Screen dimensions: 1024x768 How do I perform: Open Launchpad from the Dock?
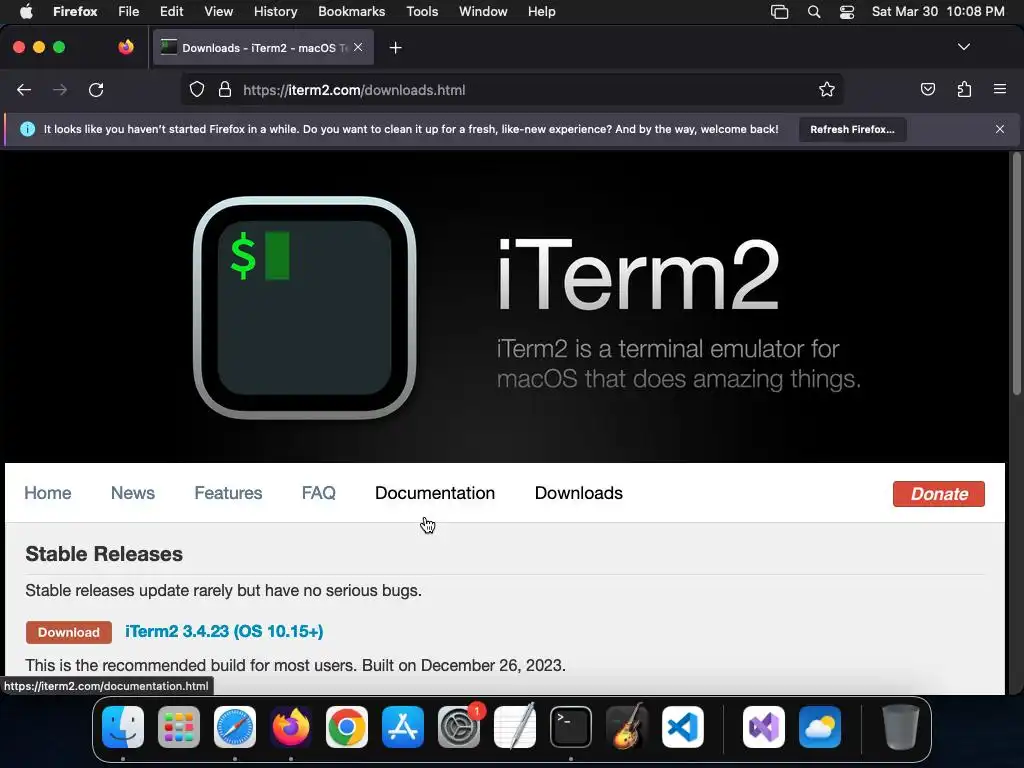pos(179,727)
